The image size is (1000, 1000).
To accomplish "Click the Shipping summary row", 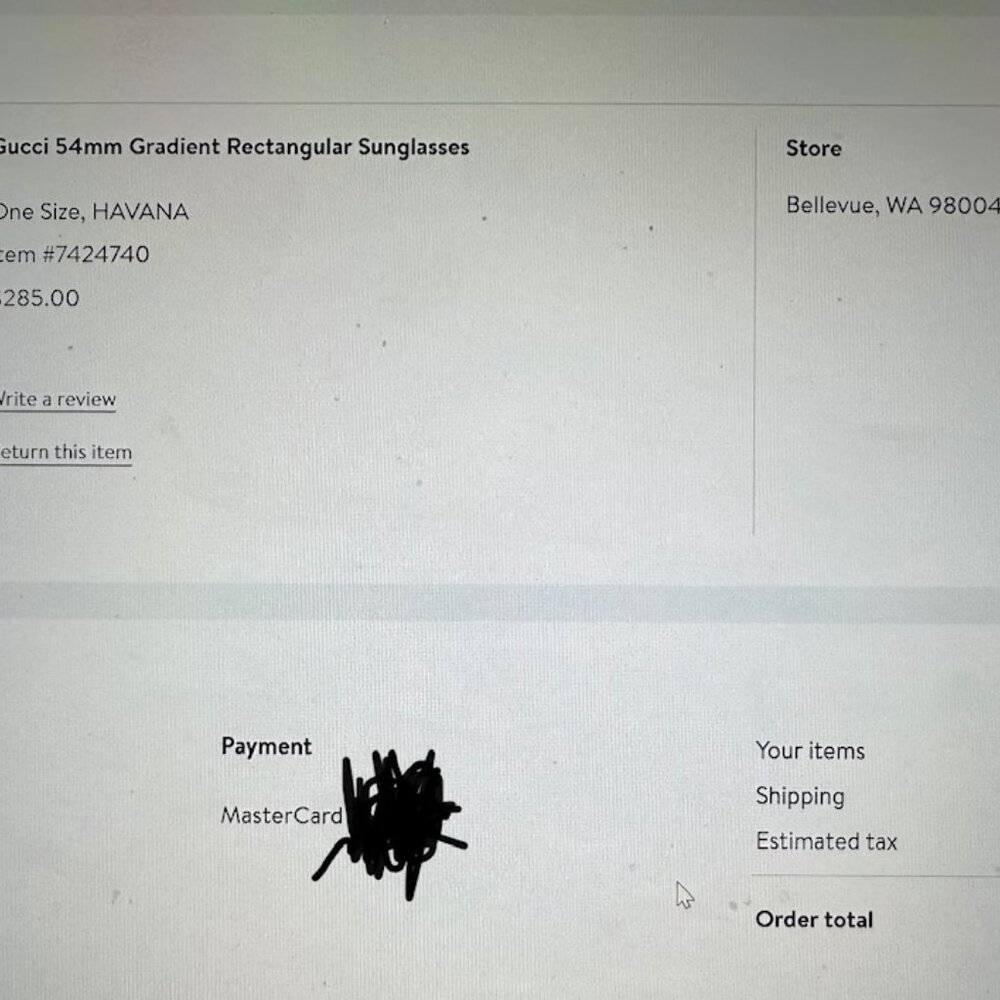I will pyautogui.click(x=877, y=797).
